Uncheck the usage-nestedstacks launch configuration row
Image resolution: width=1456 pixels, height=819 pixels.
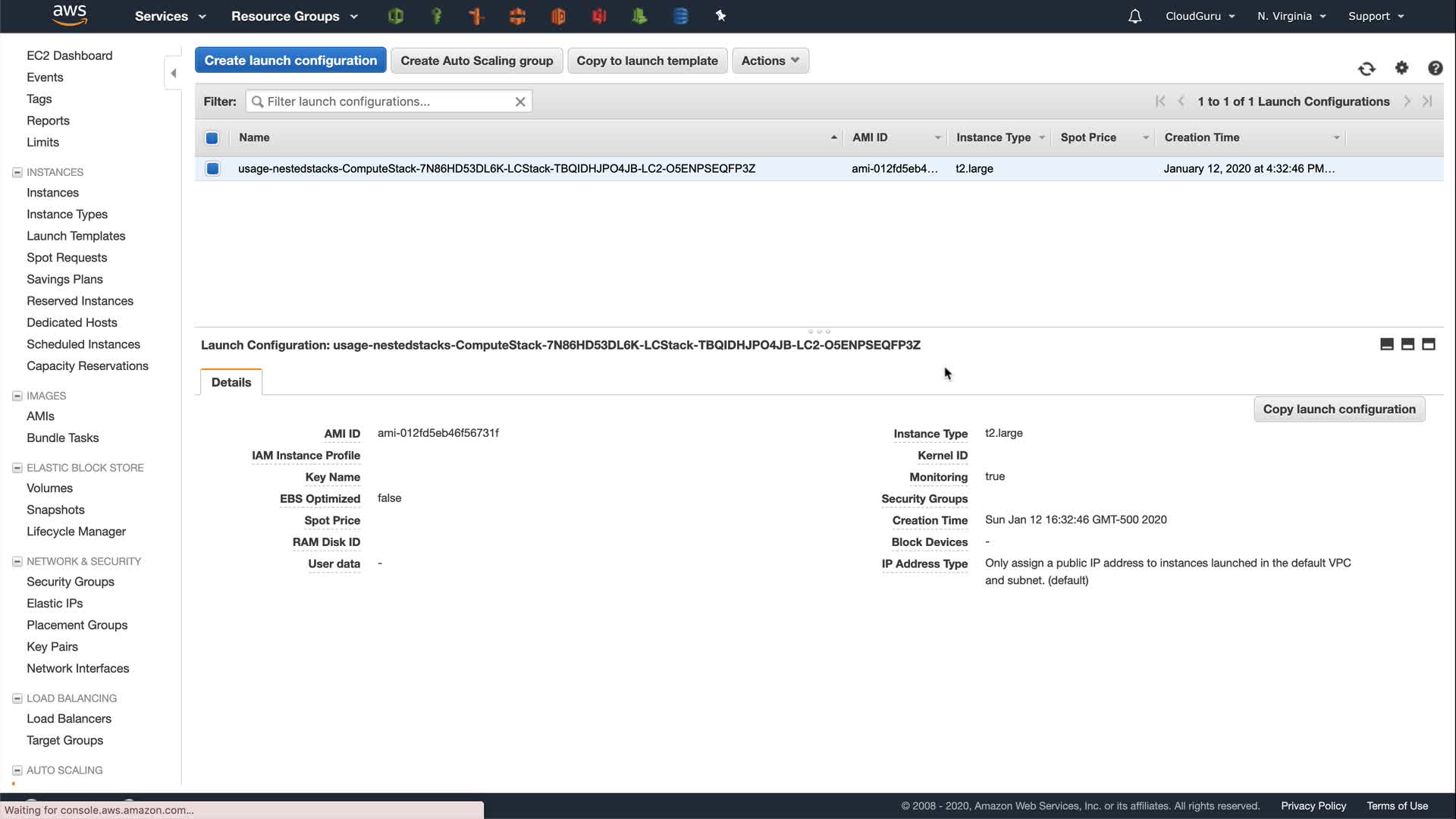[212, 168]
